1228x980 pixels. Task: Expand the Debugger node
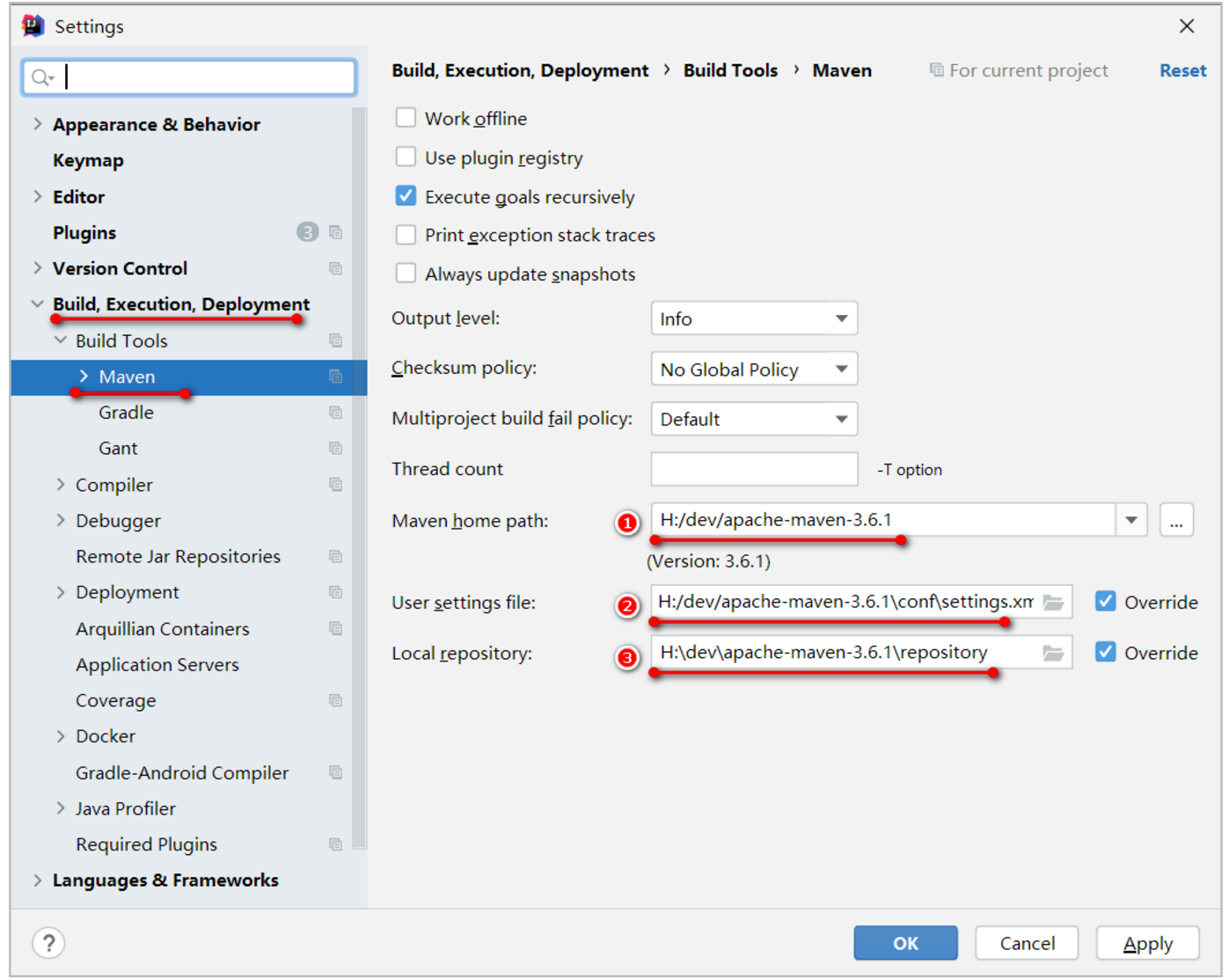click(61, 520)
